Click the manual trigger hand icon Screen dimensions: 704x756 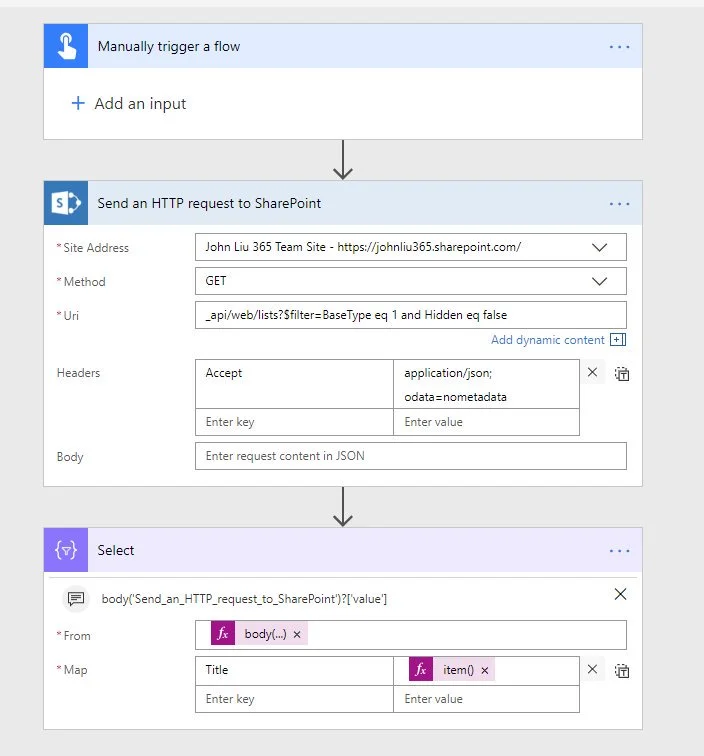pos(66,47)
